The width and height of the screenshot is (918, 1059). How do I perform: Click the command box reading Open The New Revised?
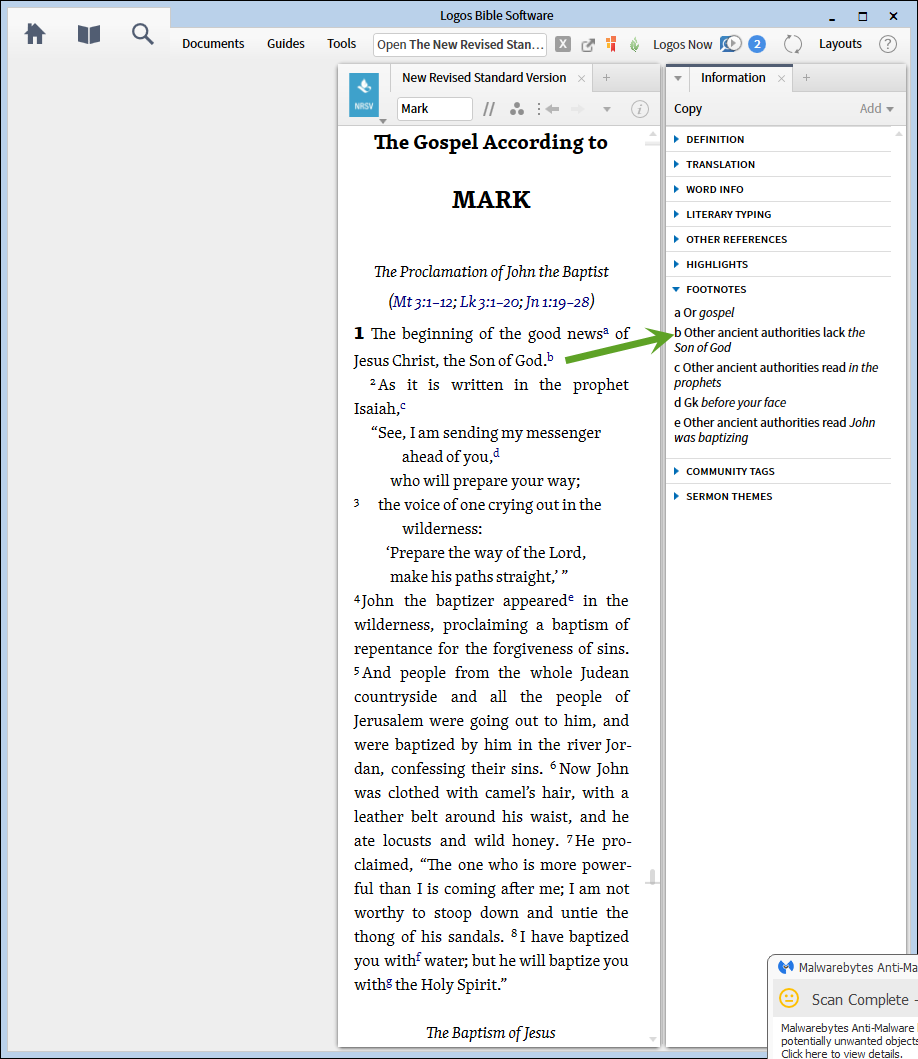(x=460, y=45)
